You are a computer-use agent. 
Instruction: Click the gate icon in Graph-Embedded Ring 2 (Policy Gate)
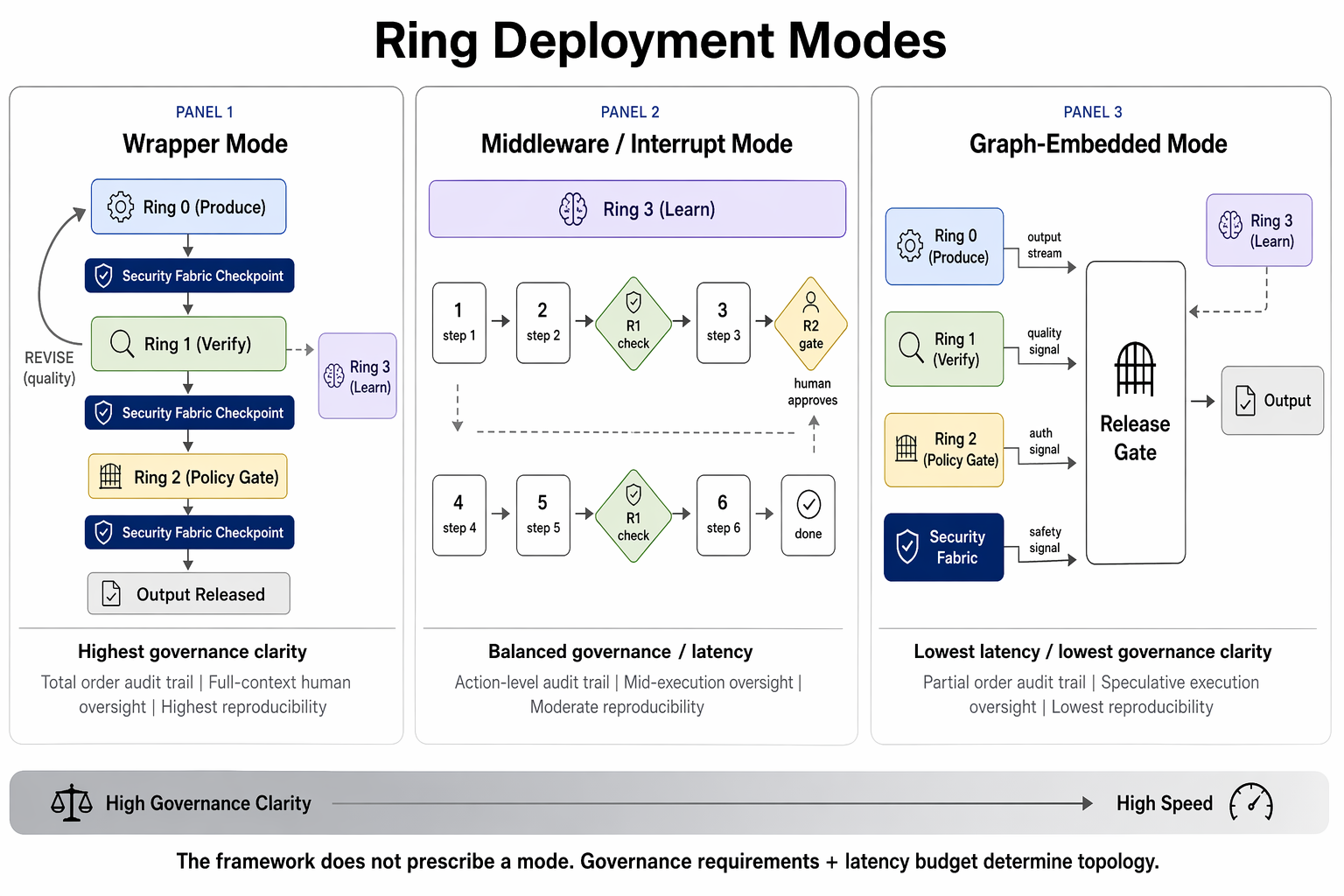point(907,448)
